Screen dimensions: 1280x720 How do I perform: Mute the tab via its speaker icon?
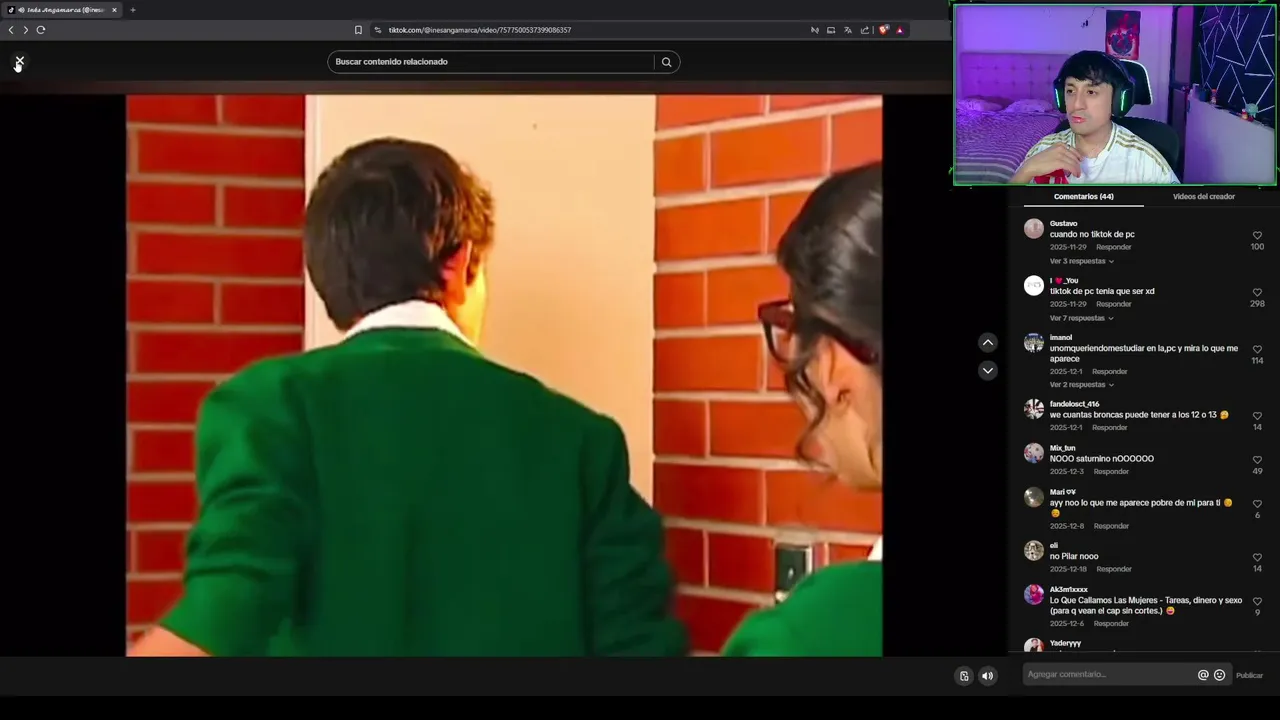click(x=21, y=10)
